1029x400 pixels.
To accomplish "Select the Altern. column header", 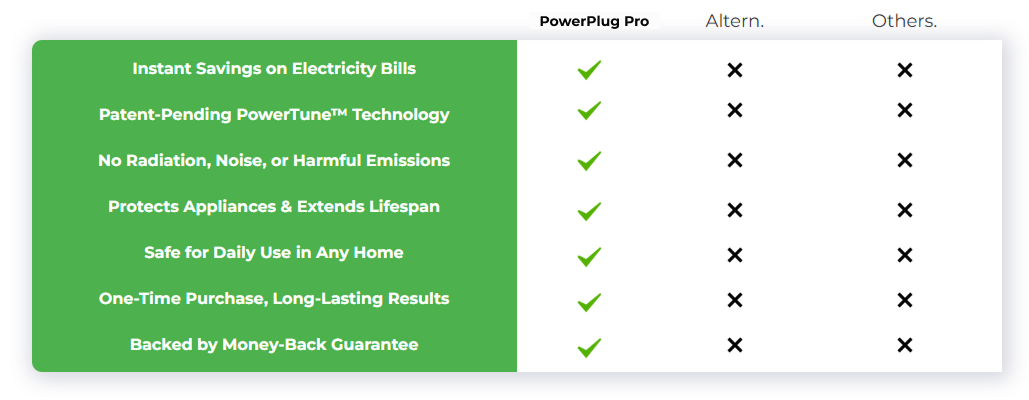I will click(x=734, y=21).
